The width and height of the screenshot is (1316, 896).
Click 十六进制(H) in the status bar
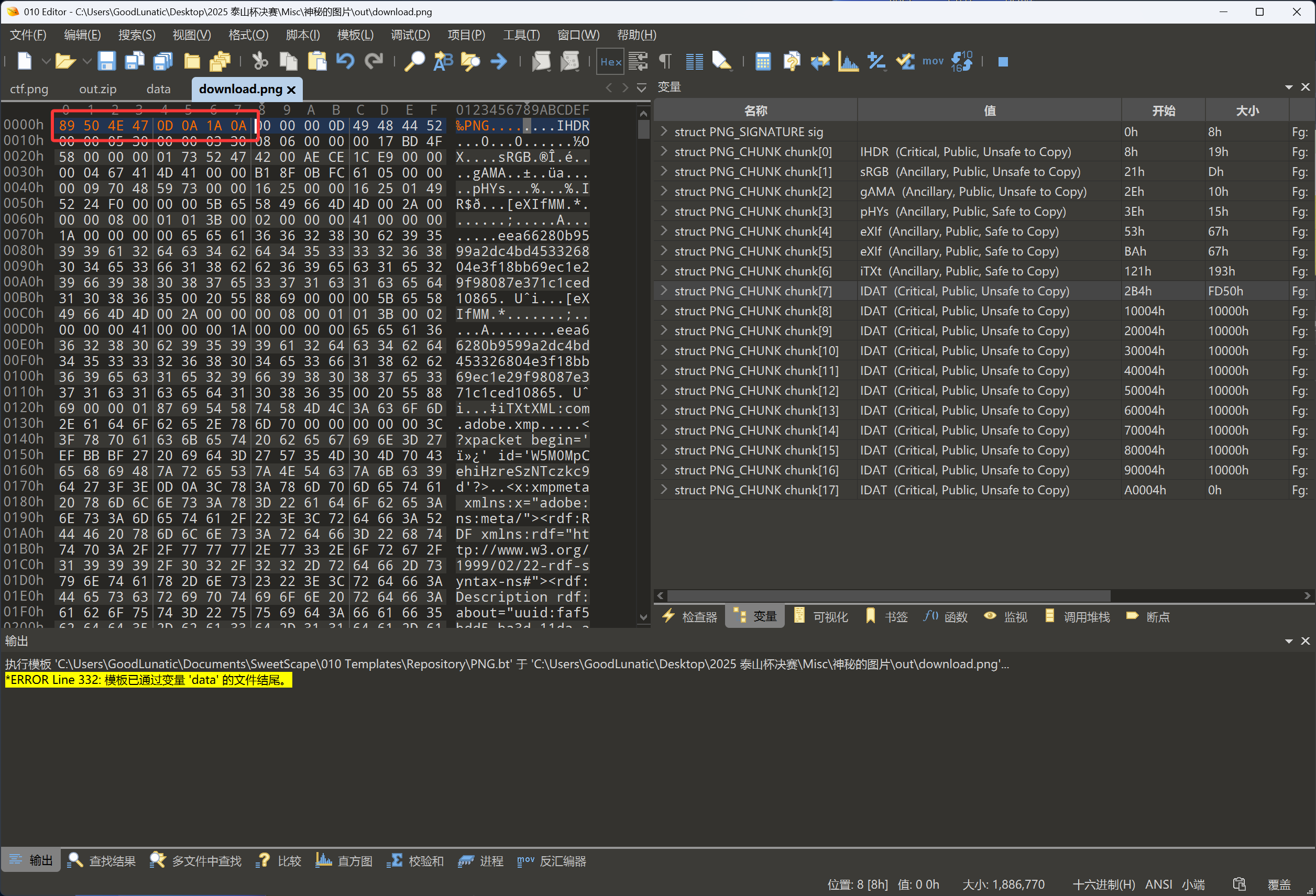tap(1104, 884)
